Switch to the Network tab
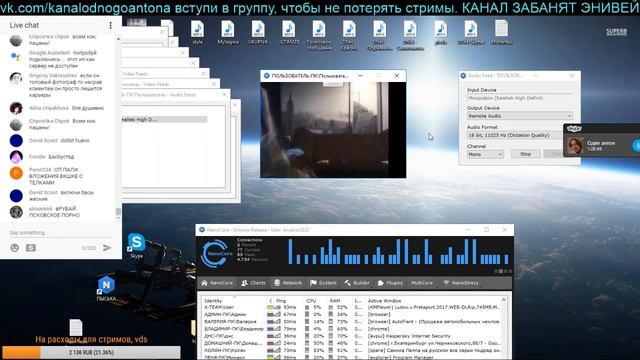The image size is (640, 360). [x=288, y=283]
